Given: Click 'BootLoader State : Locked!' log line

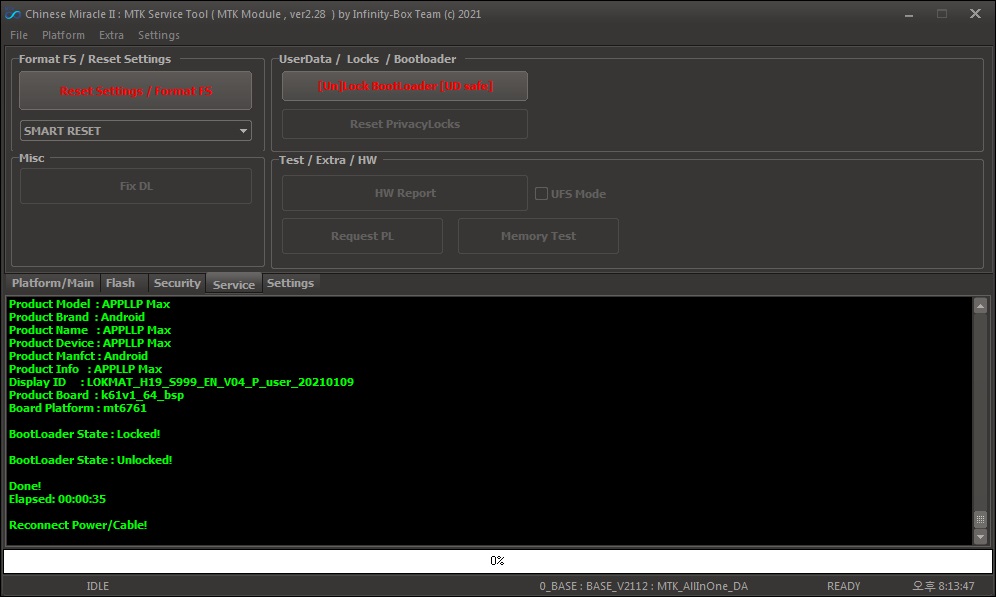Looking at the screenshot, I should click(x=84, y=434).
